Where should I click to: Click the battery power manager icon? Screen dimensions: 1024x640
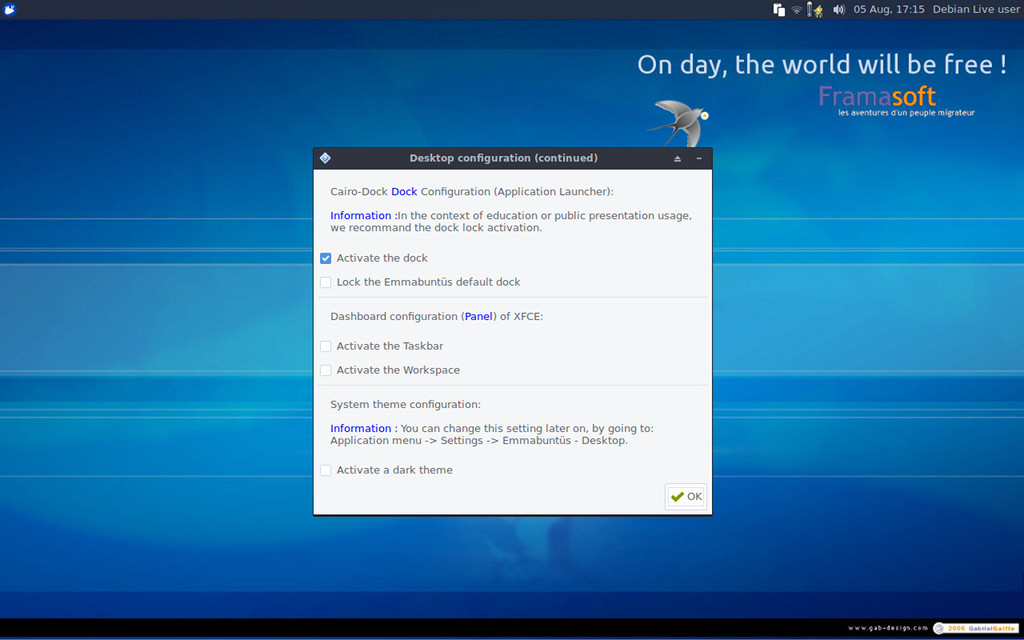pos(814,10)
